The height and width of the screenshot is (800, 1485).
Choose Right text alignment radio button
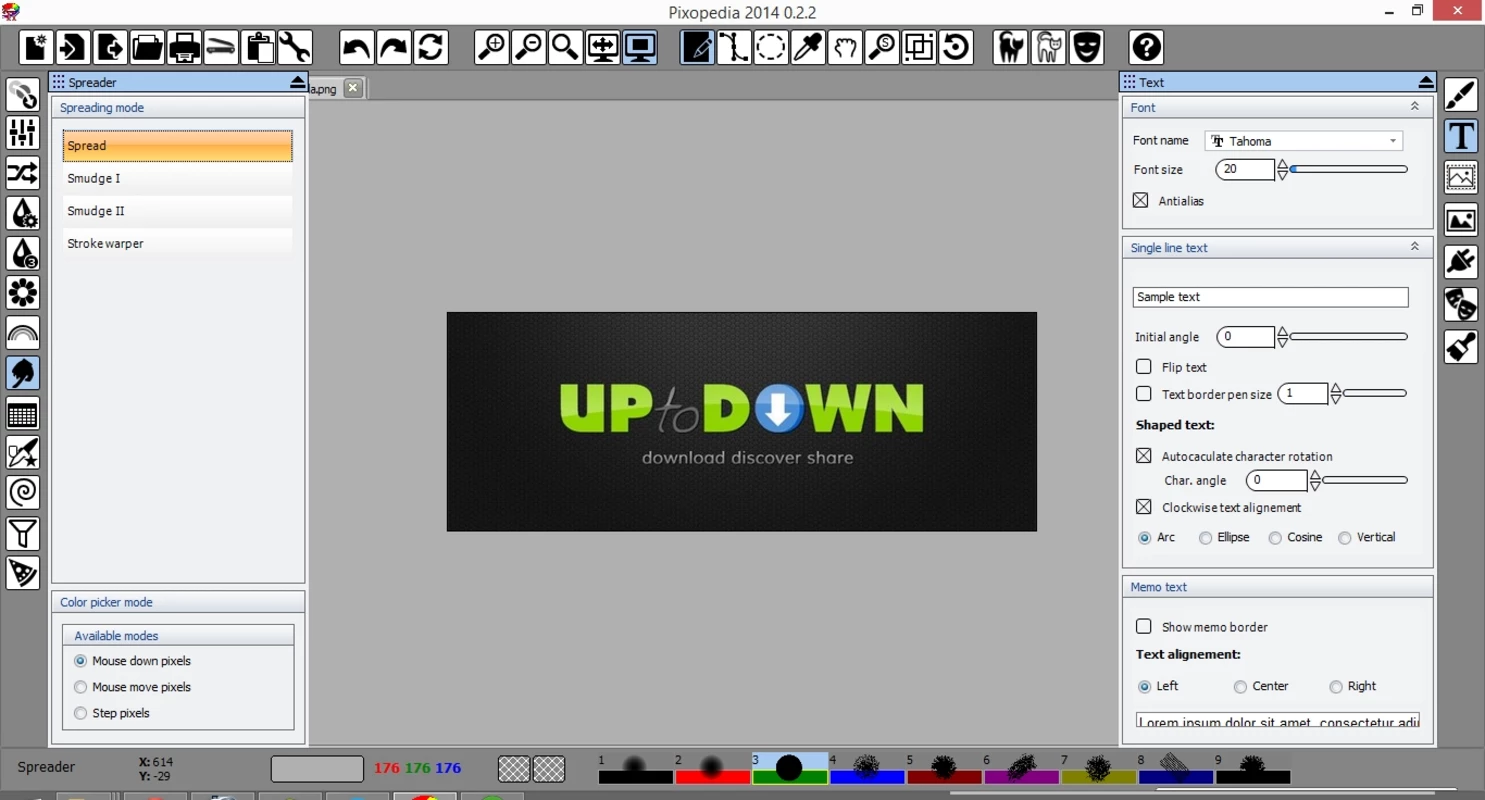(x=1336, y=687)
